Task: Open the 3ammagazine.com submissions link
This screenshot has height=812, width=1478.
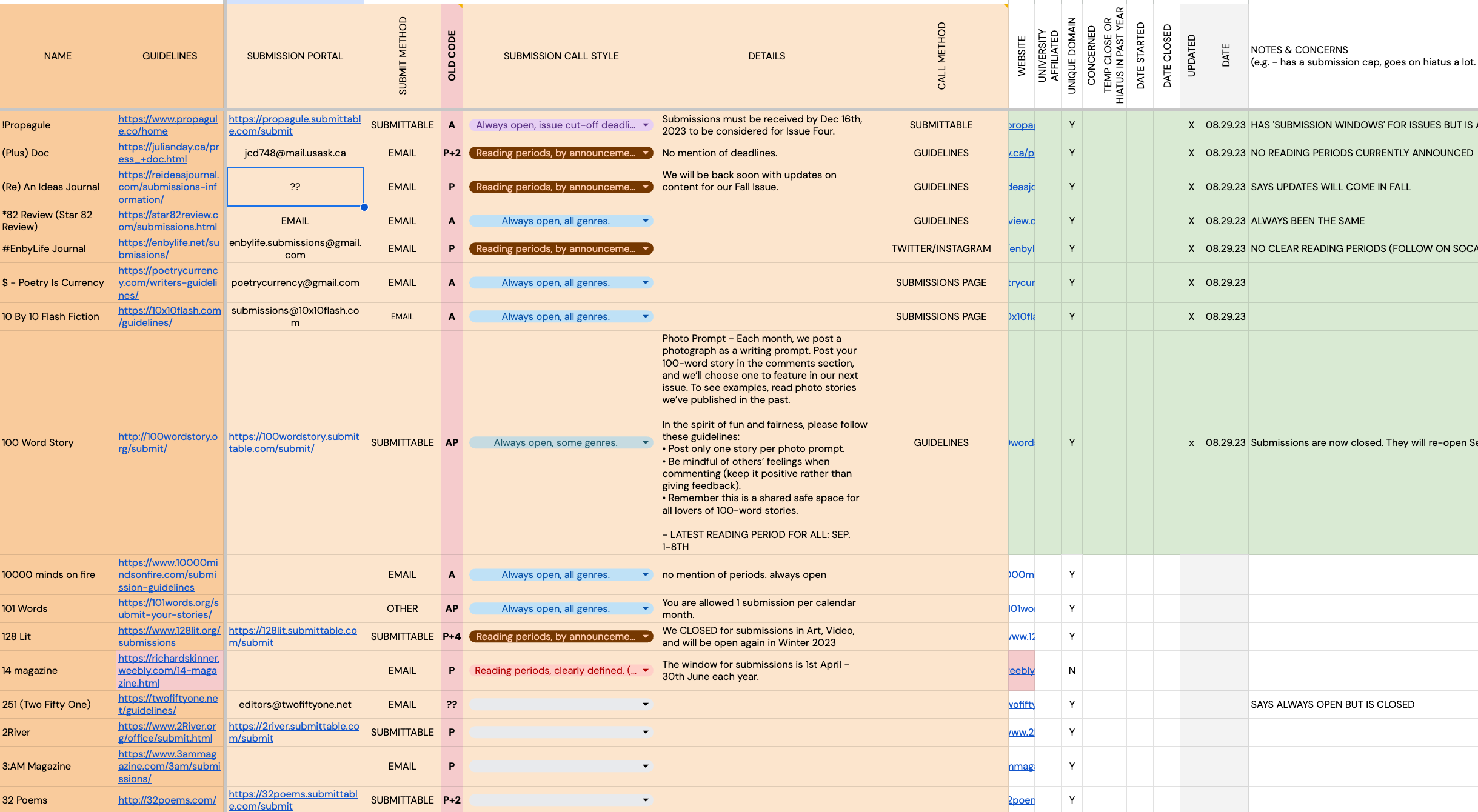Action: 169,766
